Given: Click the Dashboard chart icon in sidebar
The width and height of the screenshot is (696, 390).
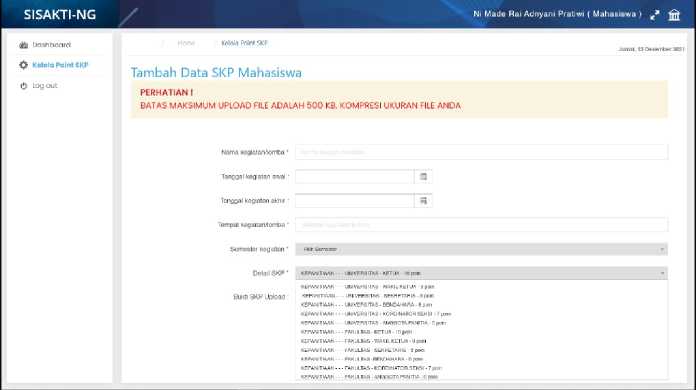Looking at the screenshot, I should click(24, 45).
